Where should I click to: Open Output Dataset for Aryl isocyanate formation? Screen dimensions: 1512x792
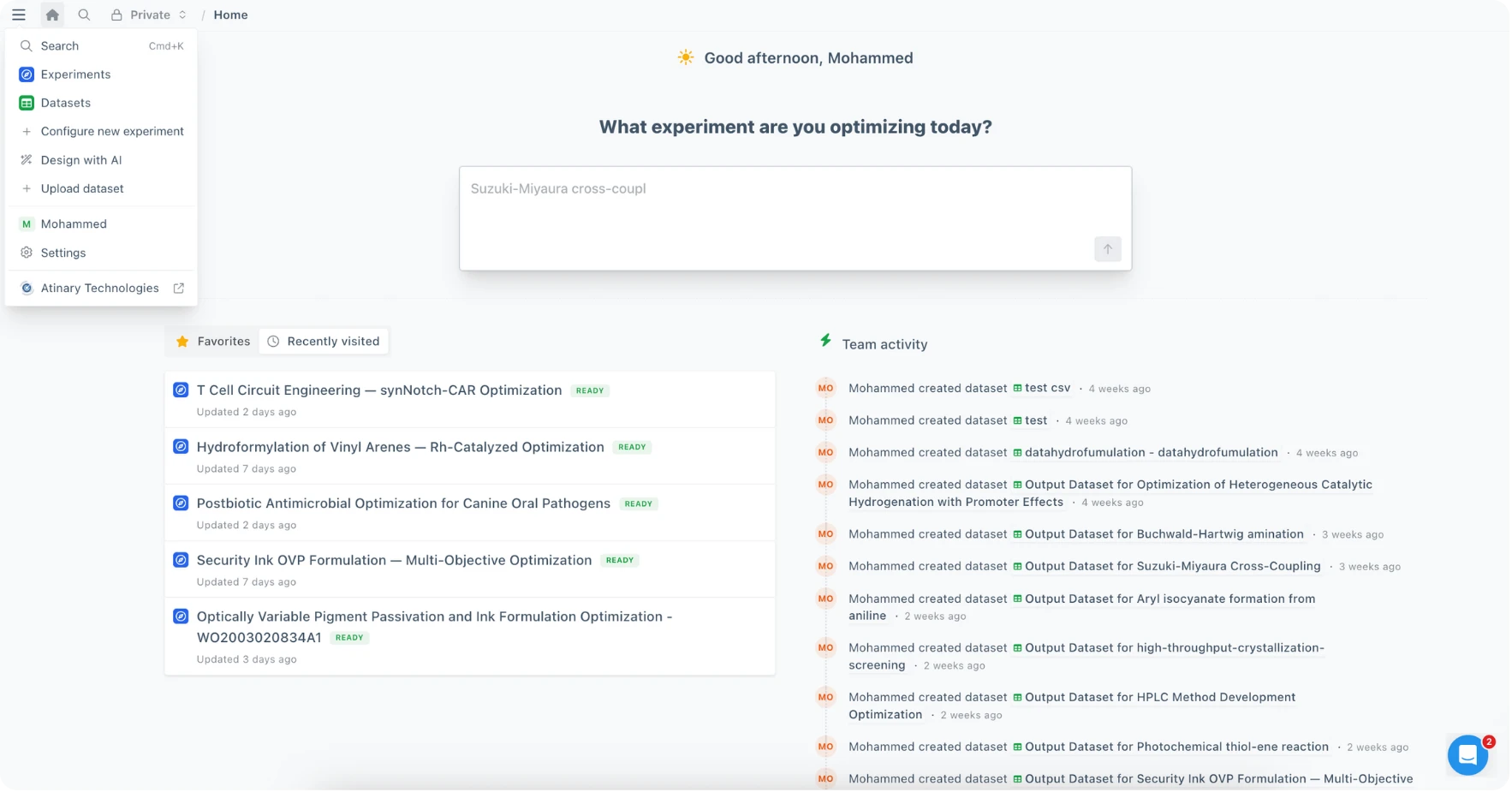click(x=1082, y=607)
